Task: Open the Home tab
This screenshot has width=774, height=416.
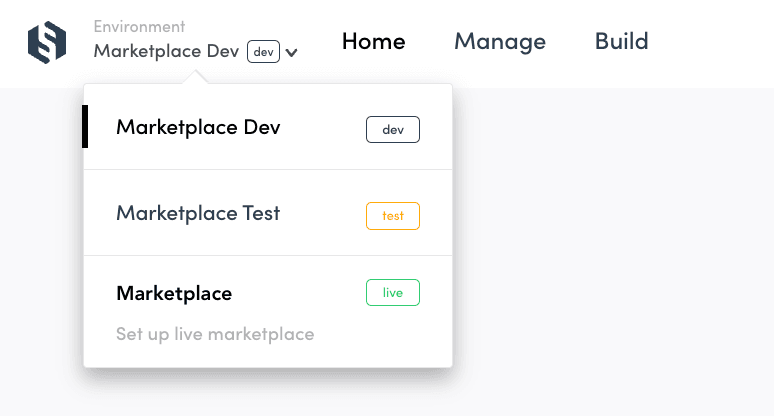Action: click(373, 41)
